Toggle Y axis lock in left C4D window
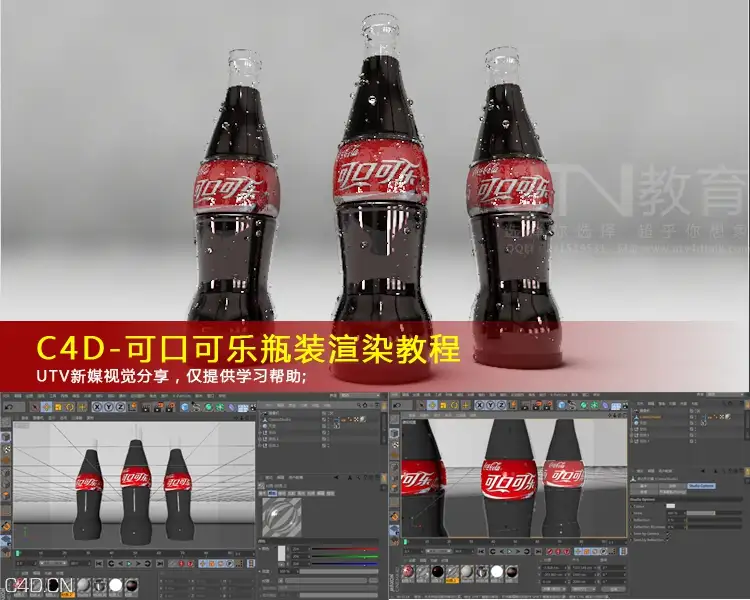 click(x=109, y=407)
